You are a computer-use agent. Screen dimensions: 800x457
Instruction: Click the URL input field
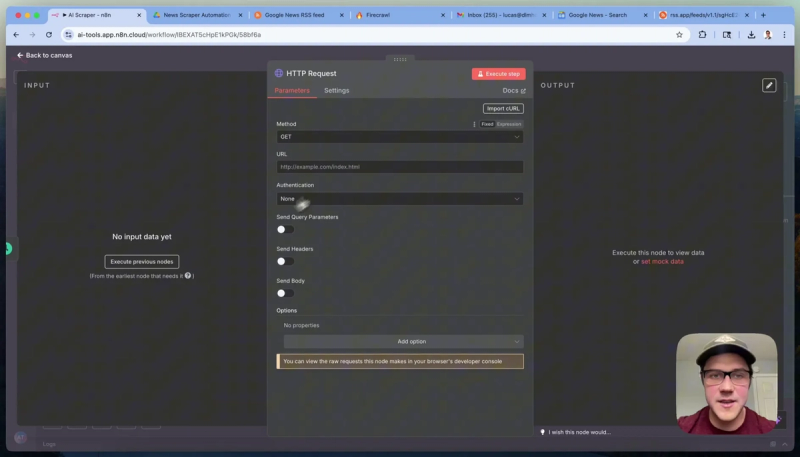[x=399, y=167]
